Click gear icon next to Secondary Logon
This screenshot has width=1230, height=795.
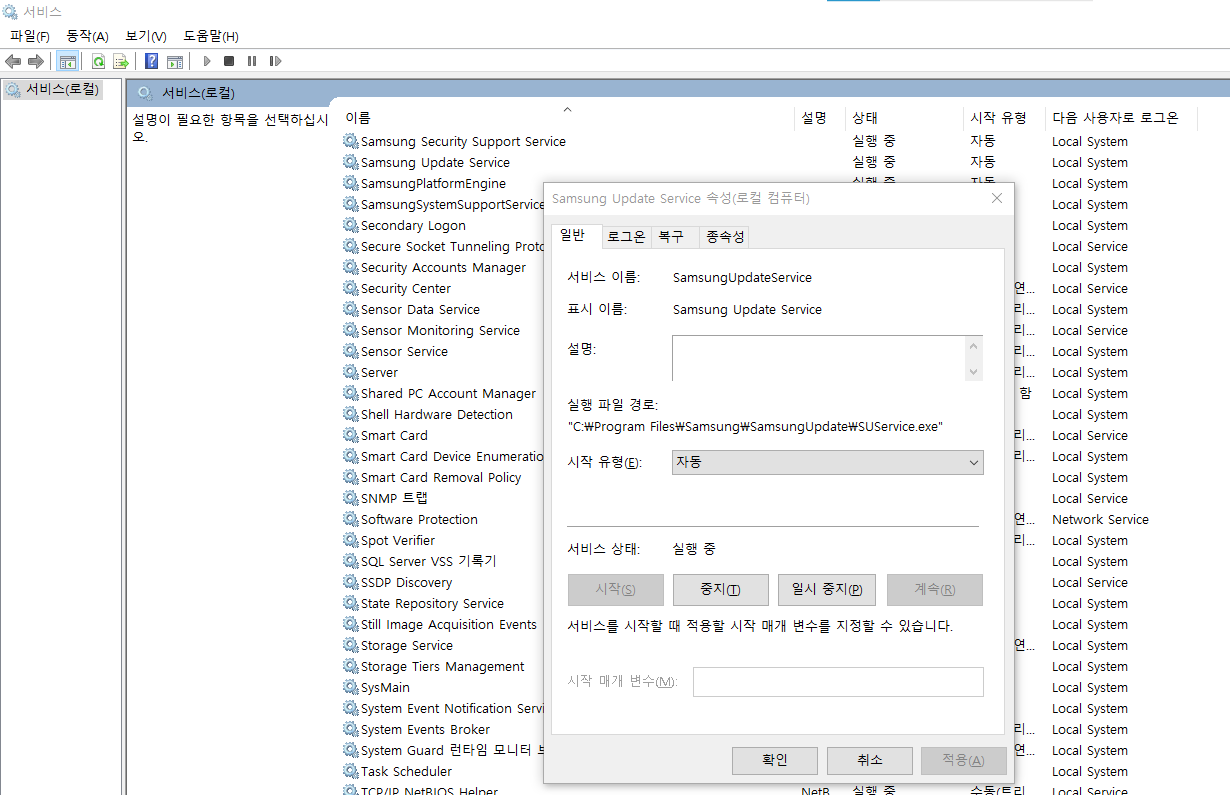[x=351, y=225]
